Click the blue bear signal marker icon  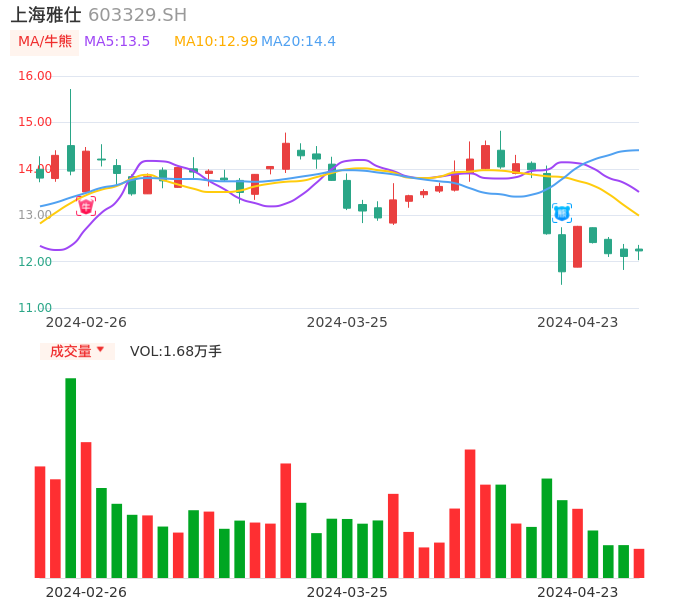point(562,213)
